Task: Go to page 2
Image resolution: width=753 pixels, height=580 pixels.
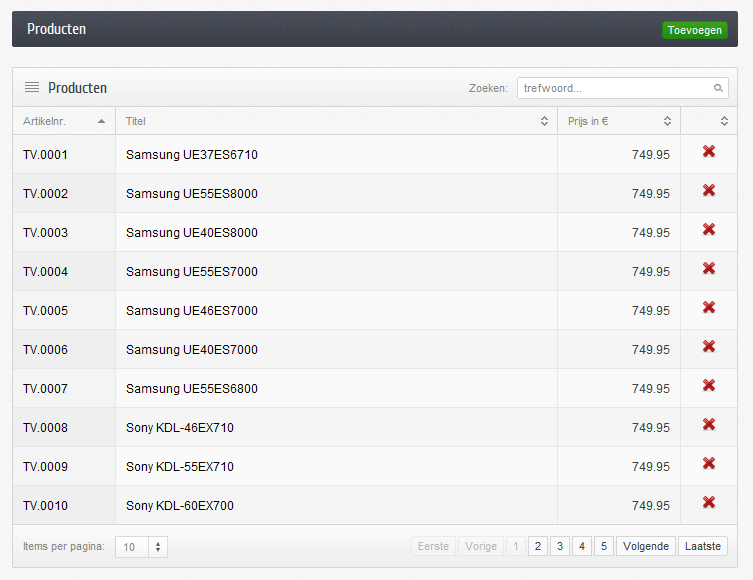Action: tap(538, 546)
